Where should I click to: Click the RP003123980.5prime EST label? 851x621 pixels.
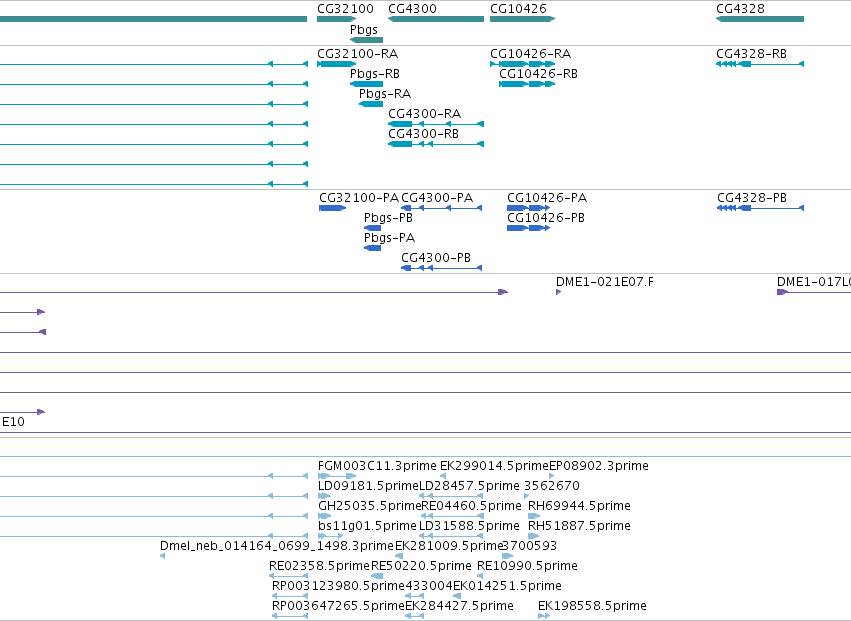[x=339, y=586]
